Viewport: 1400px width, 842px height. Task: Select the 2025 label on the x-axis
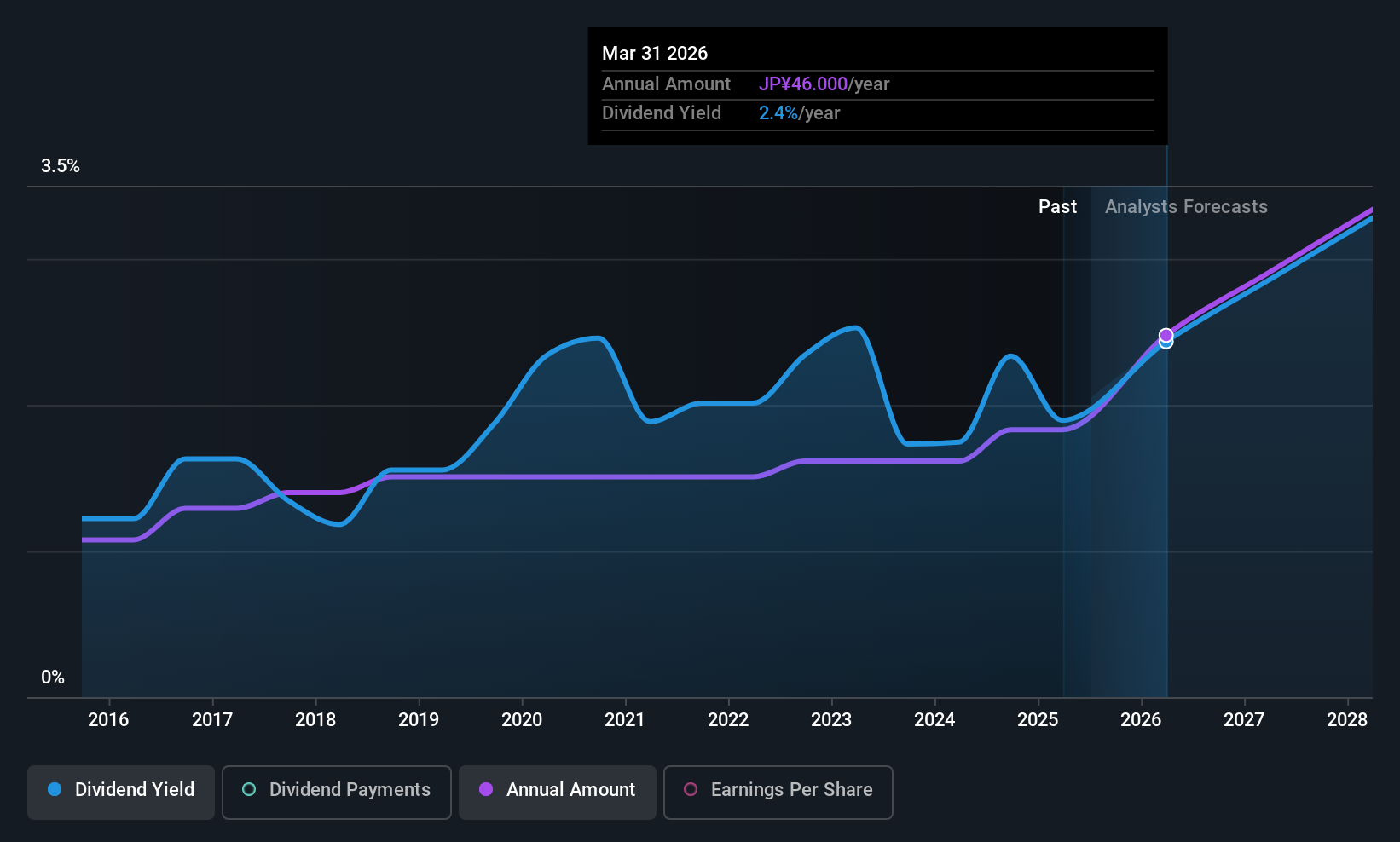click(x=1038, y=720)
